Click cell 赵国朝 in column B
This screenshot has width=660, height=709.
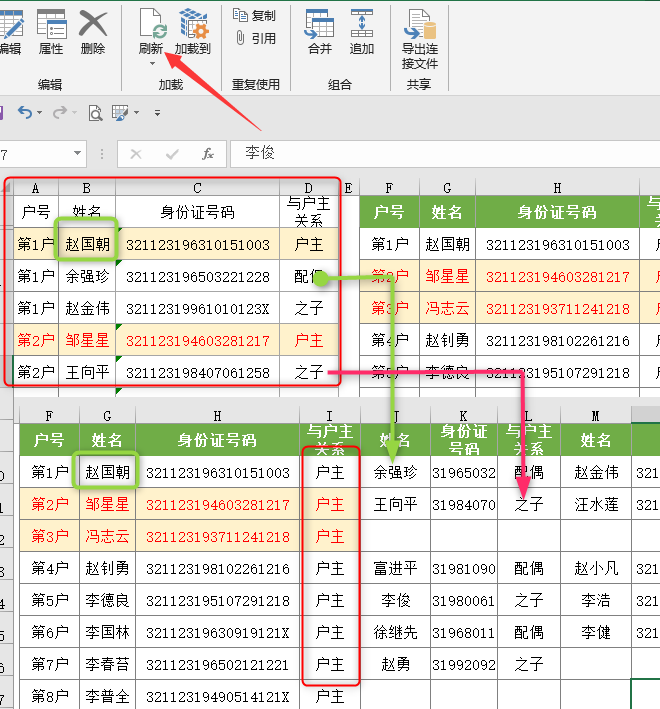pos(87,244)
